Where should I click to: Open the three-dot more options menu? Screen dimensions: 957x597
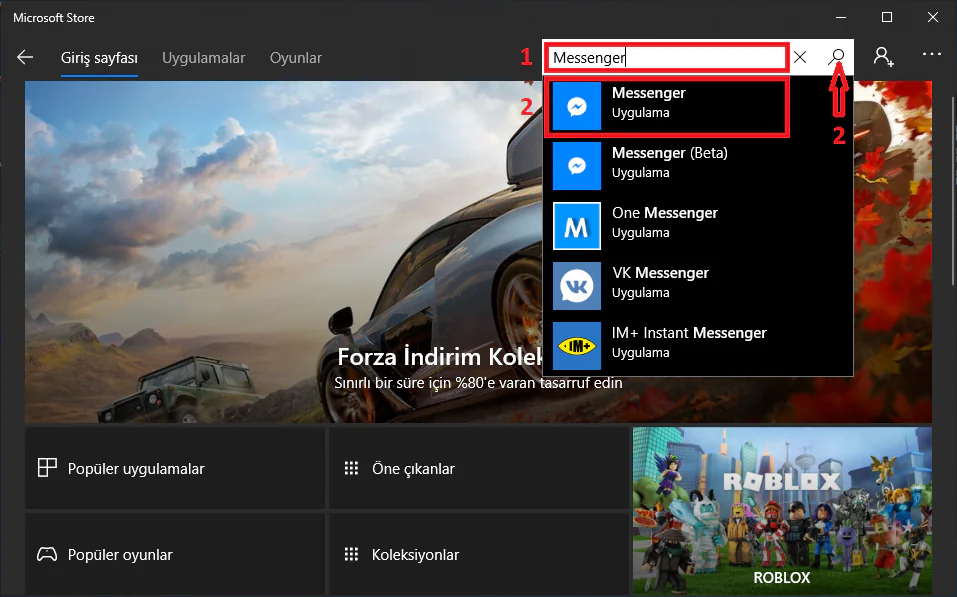[x=932, y=57]
